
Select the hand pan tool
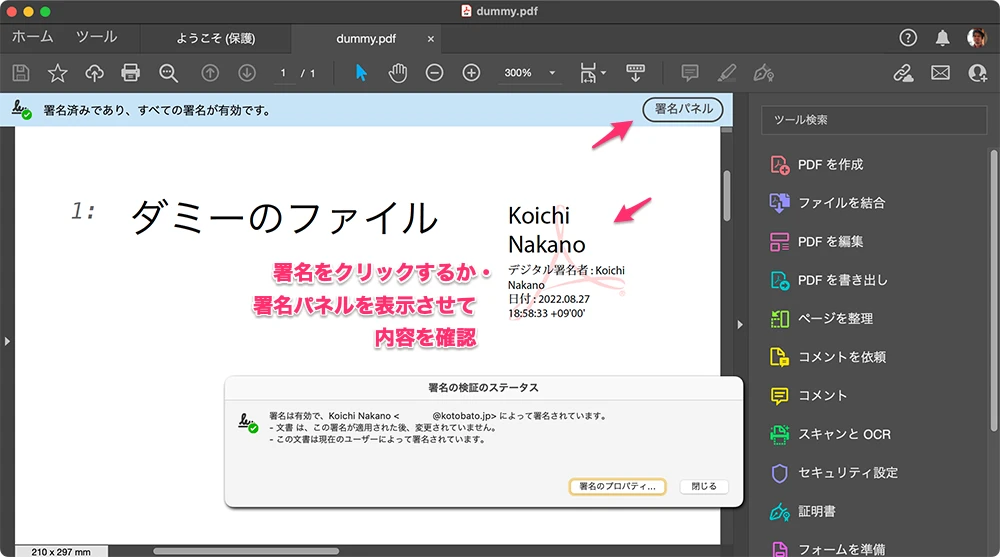(x=398, y=73)
